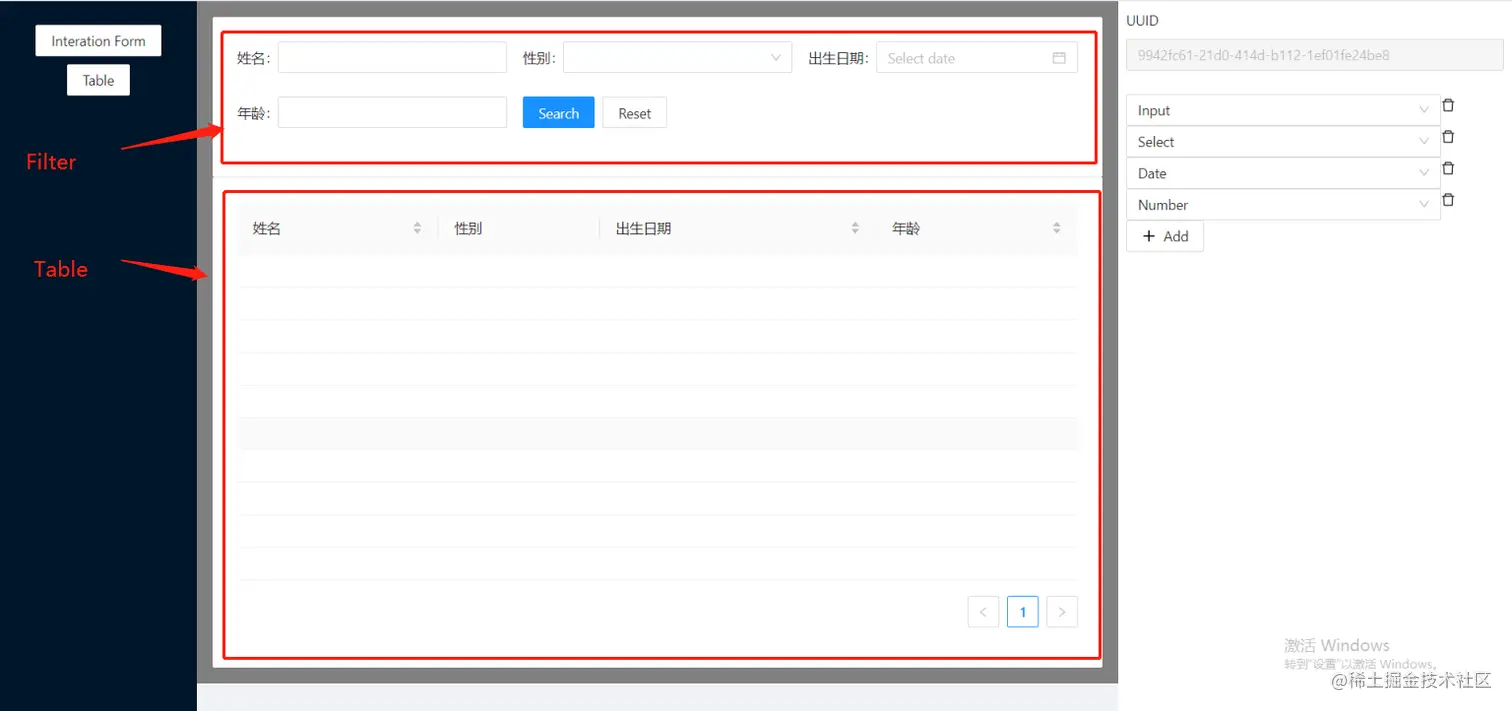Sort table by 出生日期 column arrows
This screenshot has width=1512, height=711.
click(855, 228)
